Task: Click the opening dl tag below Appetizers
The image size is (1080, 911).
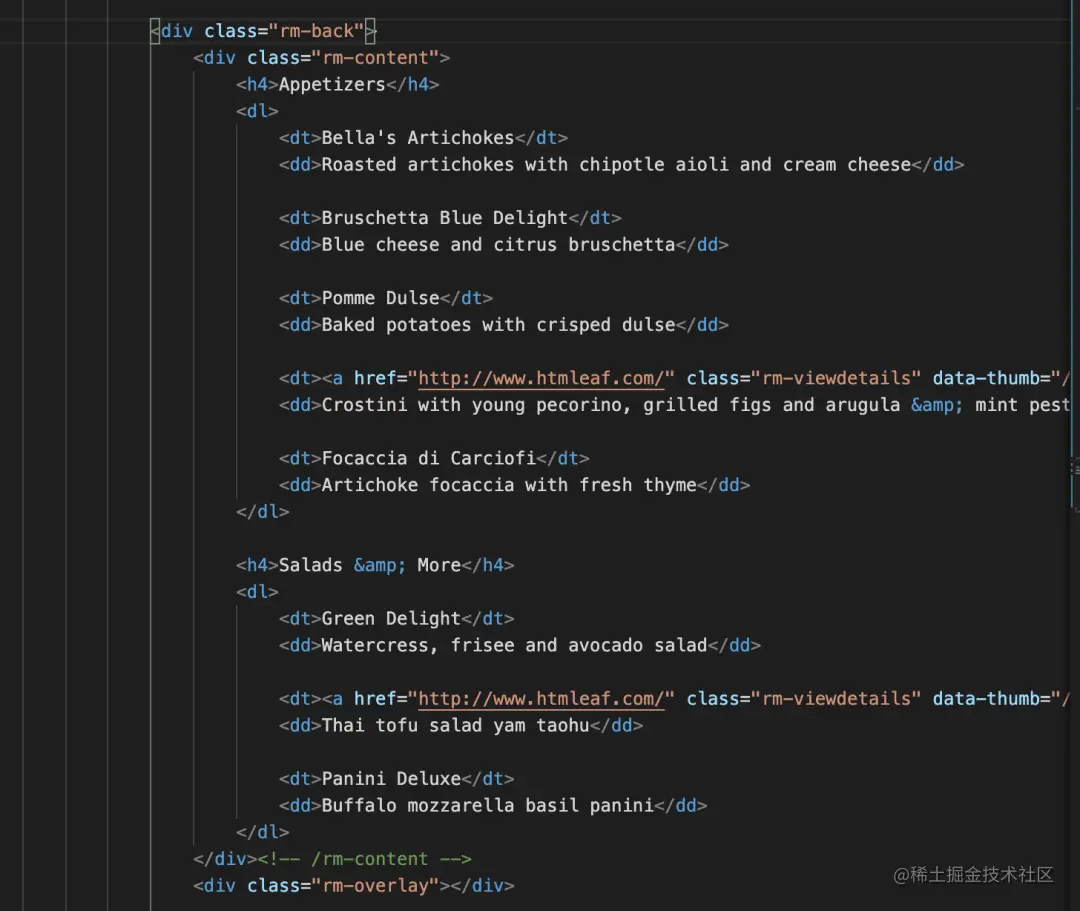Action: 257,111
